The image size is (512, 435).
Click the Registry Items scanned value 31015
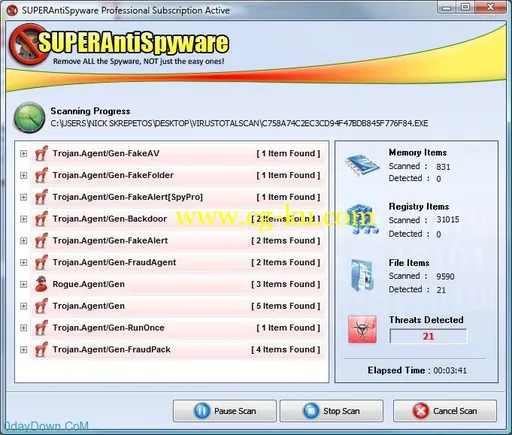click(x=448, y=220)
